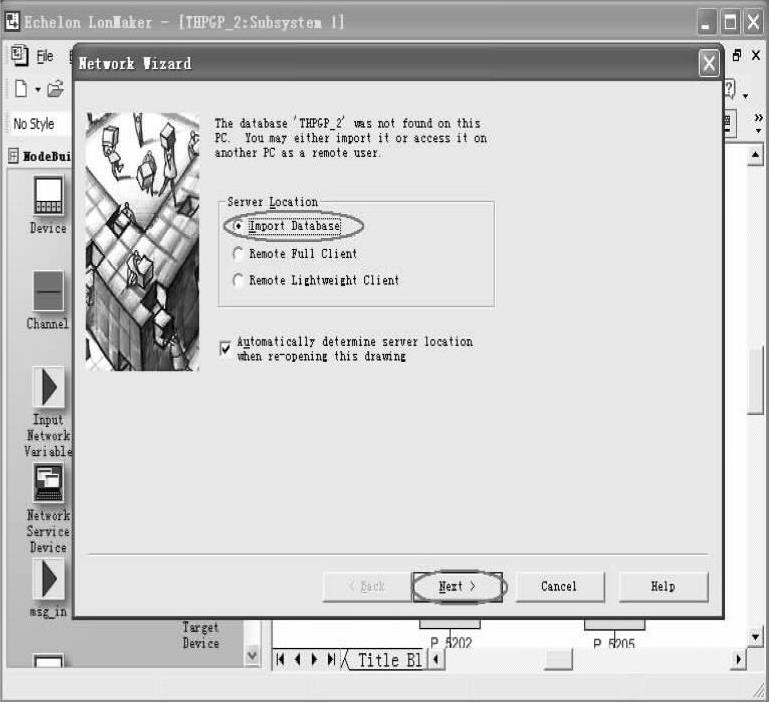Click the Target Device stencil label
Viewport: 769px width, 702px height.
[201, 635]
